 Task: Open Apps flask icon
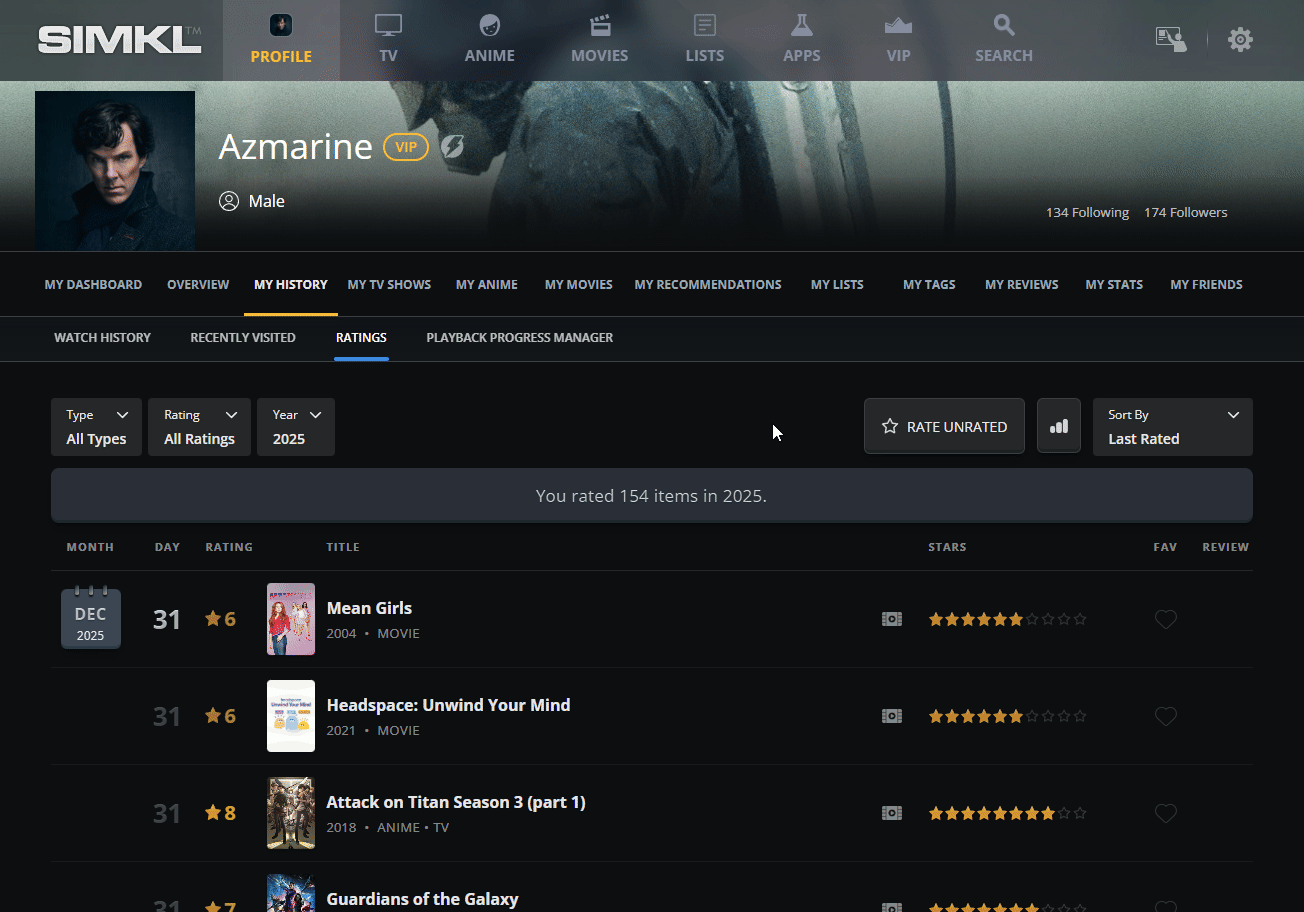coord(801,26)
